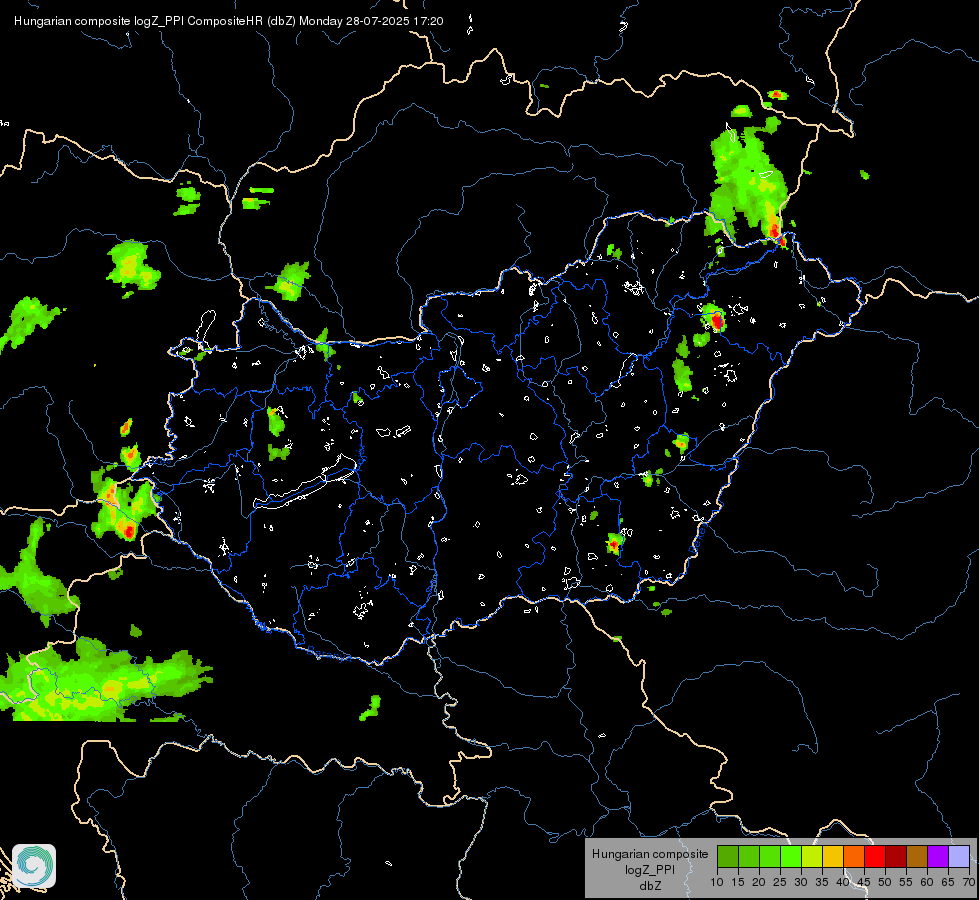Image resolution: width=979 pixels, height=900 pixels.
Task: Pick the 10–15 dBZ dark green legend swatch
Action: point(728,856)
